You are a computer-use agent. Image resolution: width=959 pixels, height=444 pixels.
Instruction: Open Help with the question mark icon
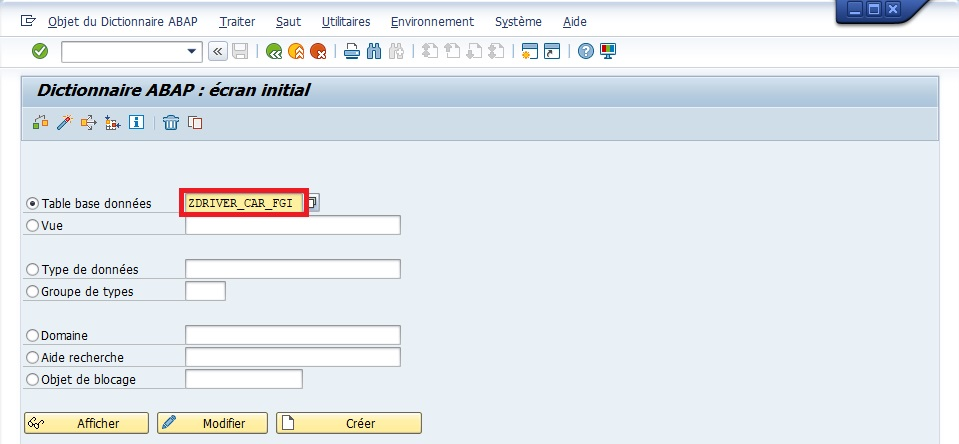tap(586, 51)
